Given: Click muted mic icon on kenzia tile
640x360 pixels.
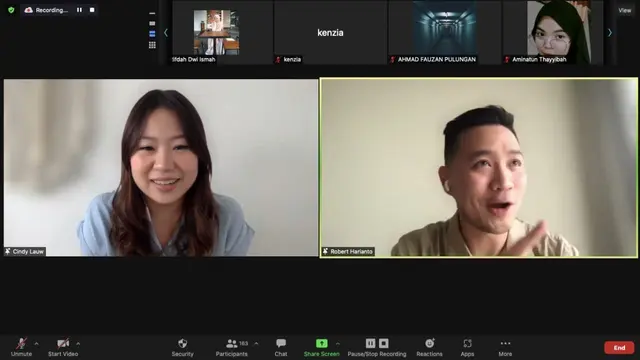Looking at the screenshot, I should click(x=278, y=60).
